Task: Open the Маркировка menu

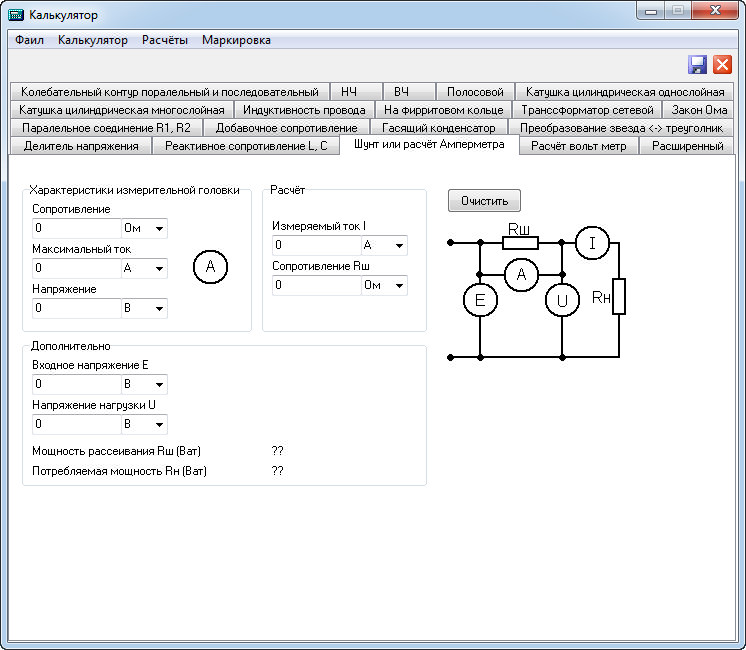Action: [236, 40]
